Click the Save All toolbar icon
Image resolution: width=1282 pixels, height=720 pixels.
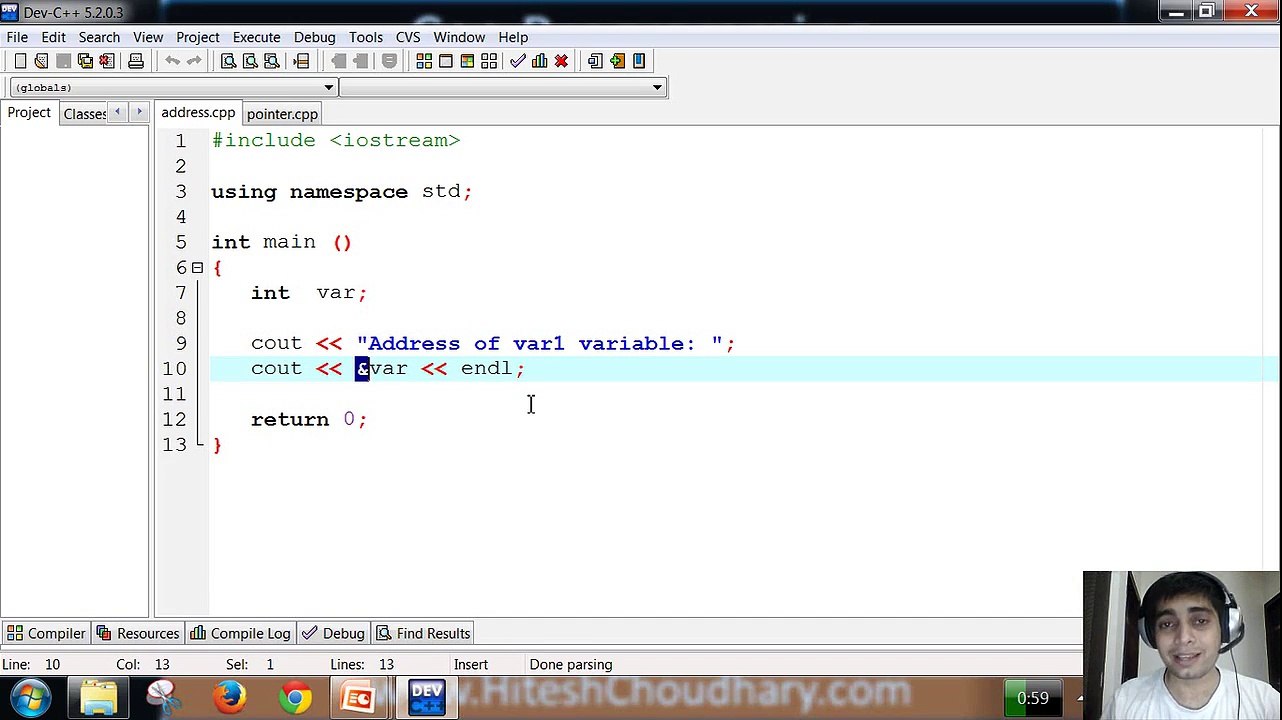(85, 61)
